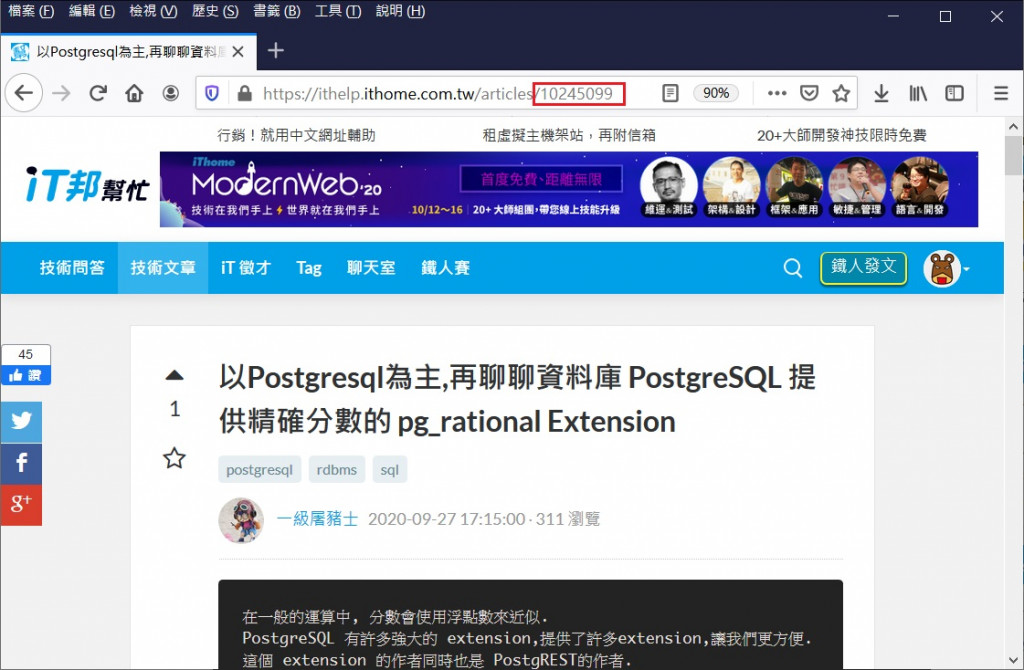The width and height of the screenshot is (1024, 670).
Task: Click the Facebook like 讚 button
Action: click(x=25, y=375)
